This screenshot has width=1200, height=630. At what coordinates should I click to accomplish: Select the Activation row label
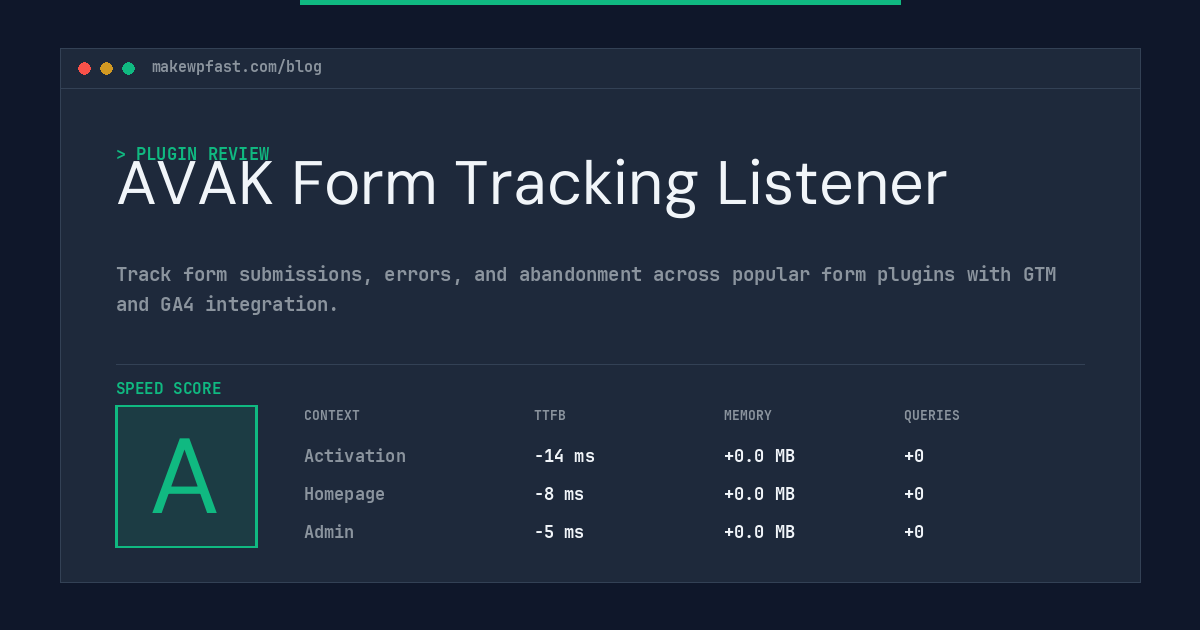pyautogui.click(x=355, y=456)
